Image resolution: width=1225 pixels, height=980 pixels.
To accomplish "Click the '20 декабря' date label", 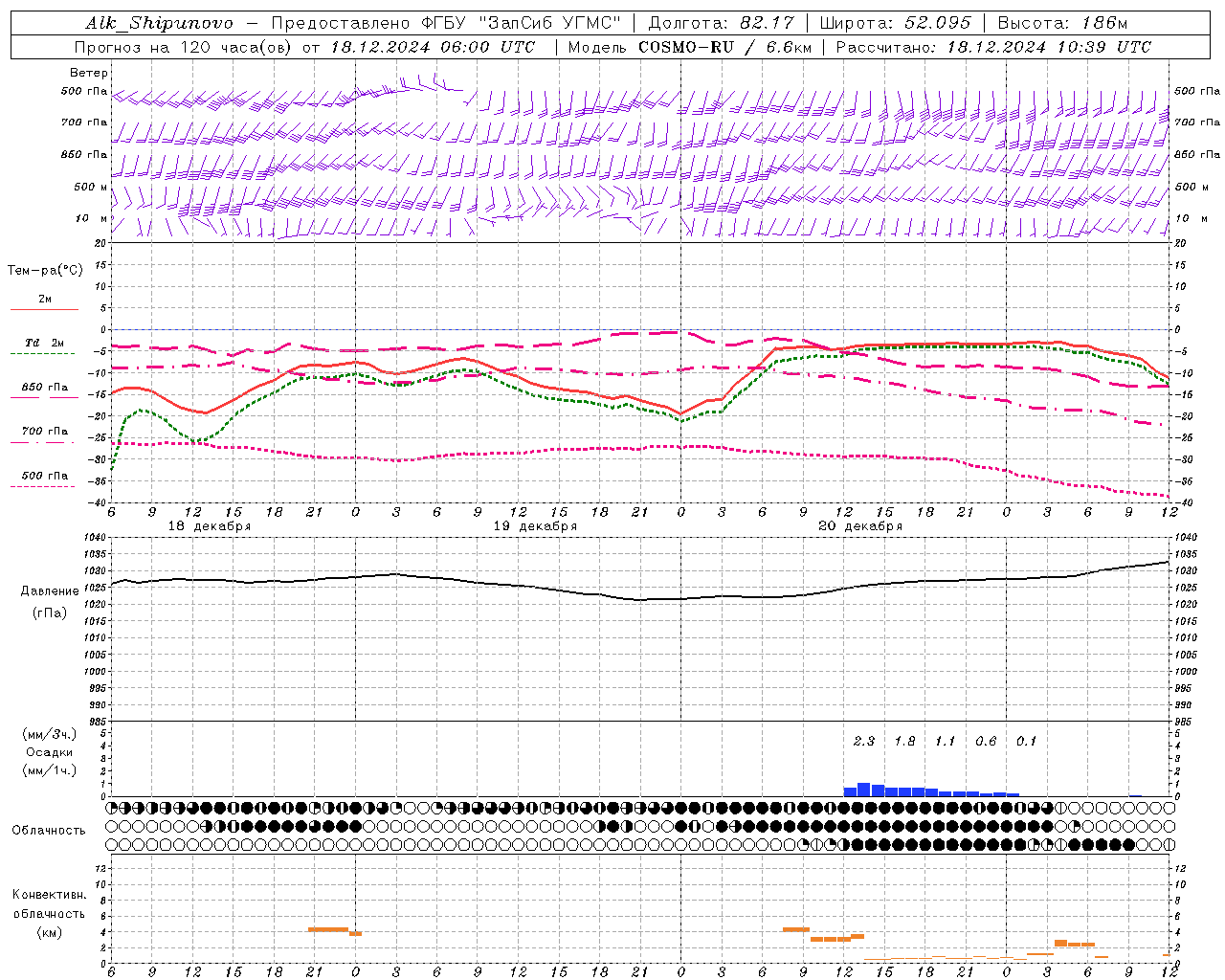I will pos(860,526).
